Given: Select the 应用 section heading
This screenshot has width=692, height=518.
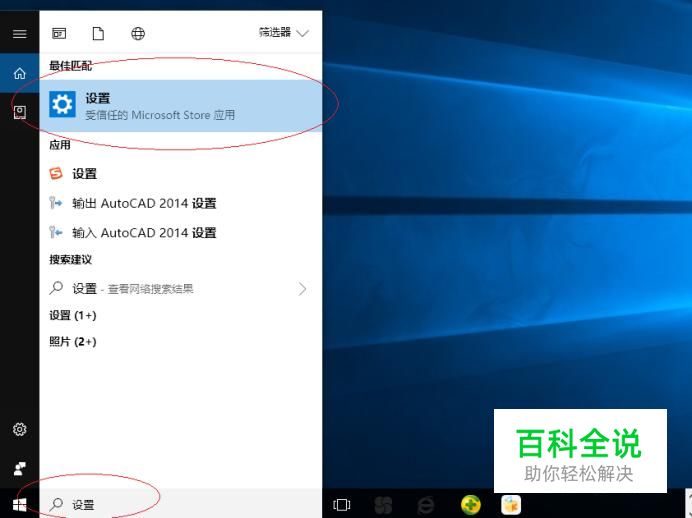Looking at the screenshot, I should [x=60, y=145].
